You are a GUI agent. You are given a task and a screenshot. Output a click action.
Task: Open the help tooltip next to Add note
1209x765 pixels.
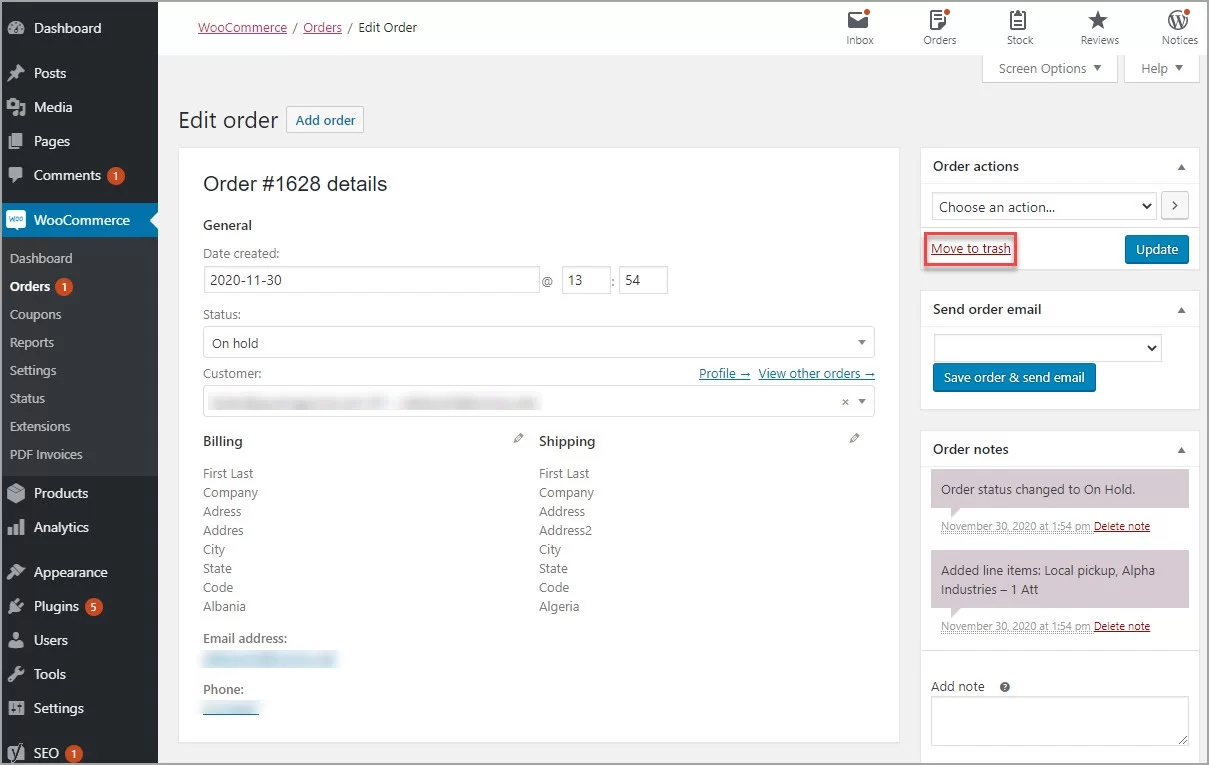point(1003,686)
